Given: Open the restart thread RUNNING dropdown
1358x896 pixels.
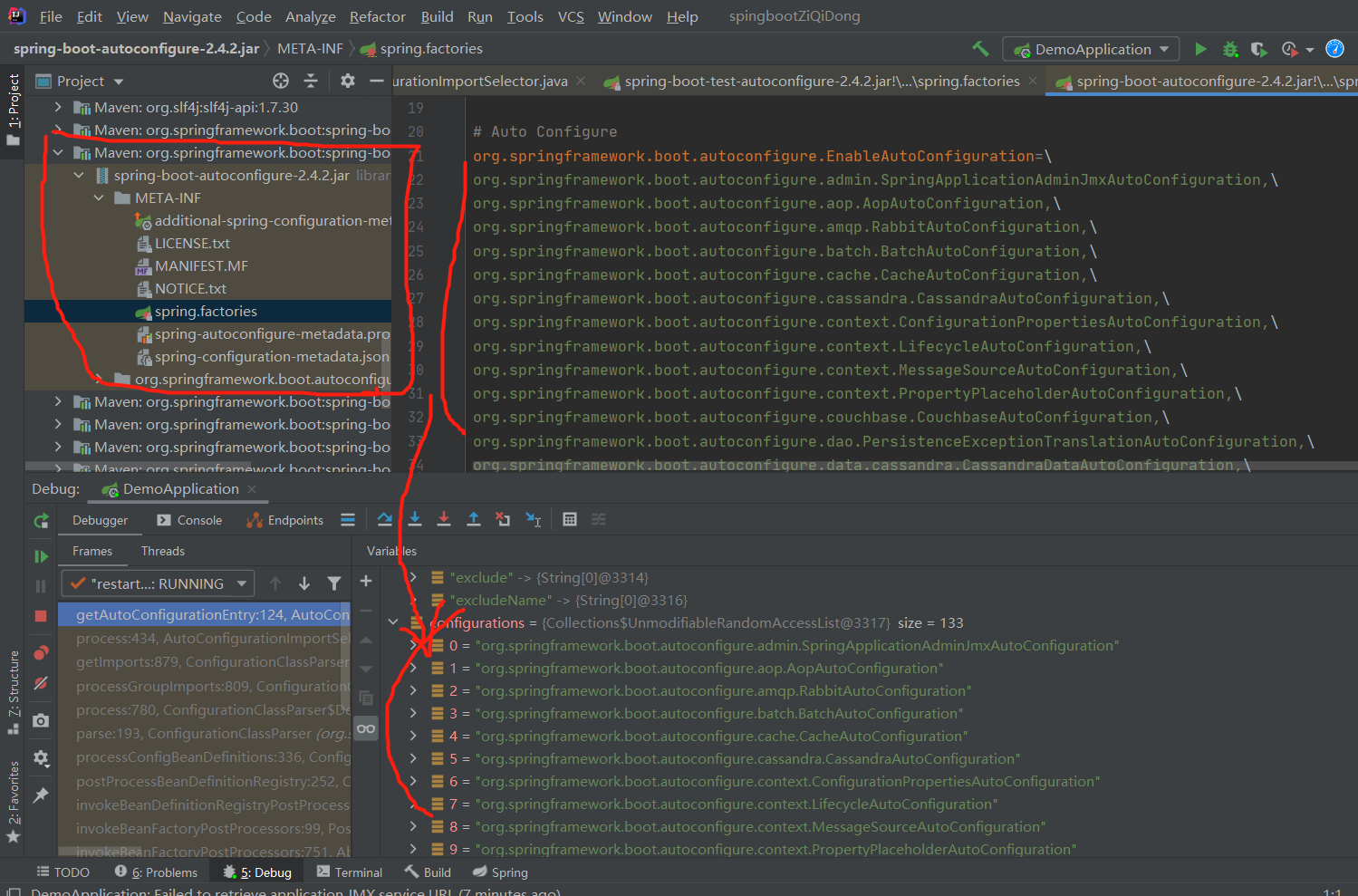Looking at the screenshot, I should (158, 583).
